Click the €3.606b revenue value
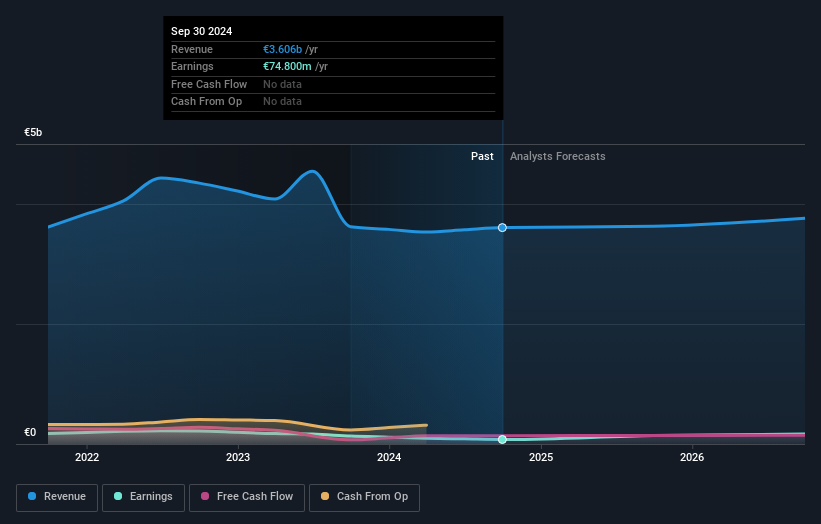The image size is (821, 524). [282, 49]
